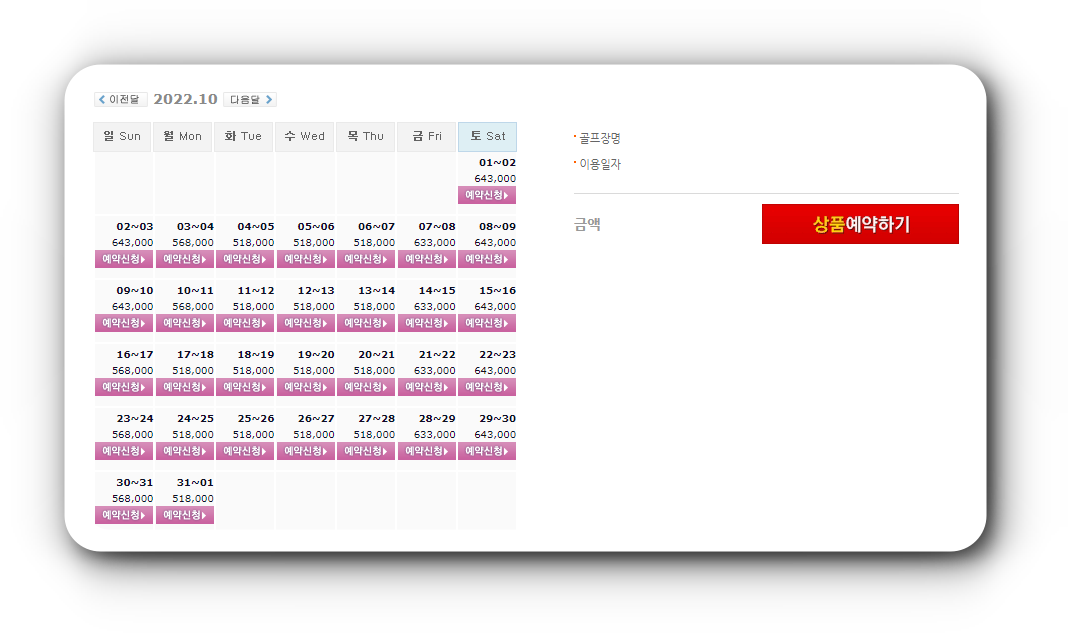Click date text 01~02
Screen dimensions: 1068x633
click(x=497, y=163)
